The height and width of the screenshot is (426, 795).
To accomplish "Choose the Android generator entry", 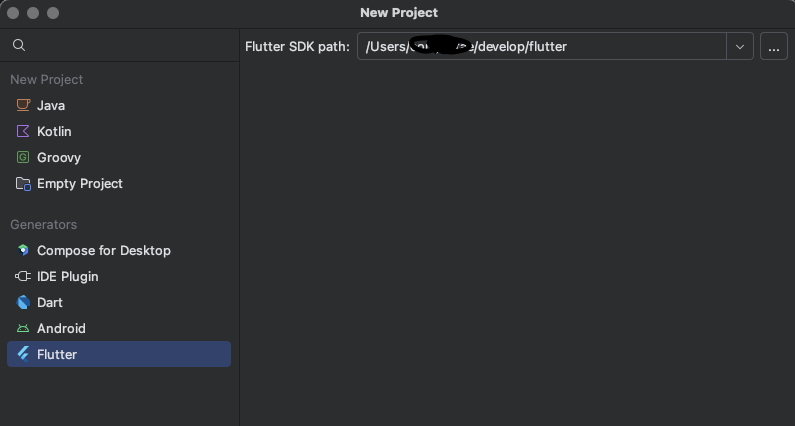I will [x=119, y=328].
